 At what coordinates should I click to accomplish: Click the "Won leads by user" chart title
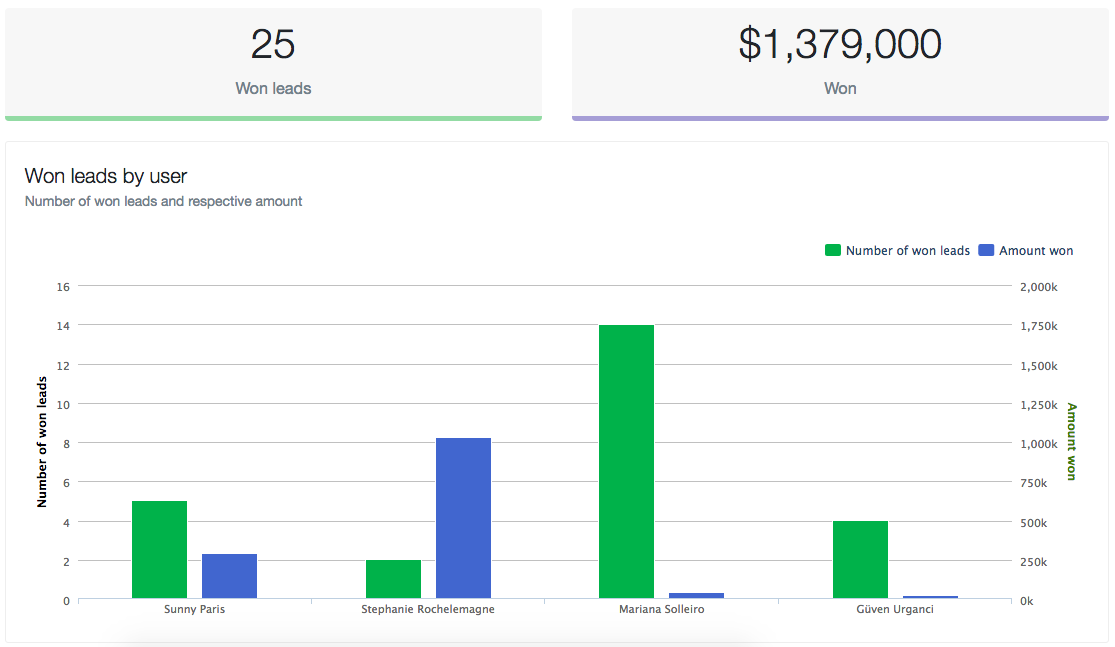click(x=106, y=177)
